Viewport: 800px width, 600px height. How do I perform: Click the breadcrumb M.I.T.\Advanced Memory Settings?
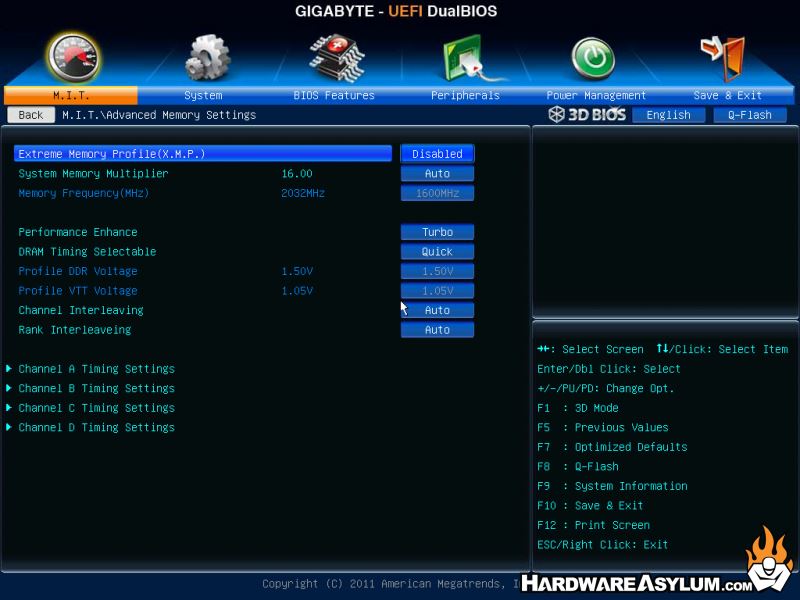(x=159, y=115)
